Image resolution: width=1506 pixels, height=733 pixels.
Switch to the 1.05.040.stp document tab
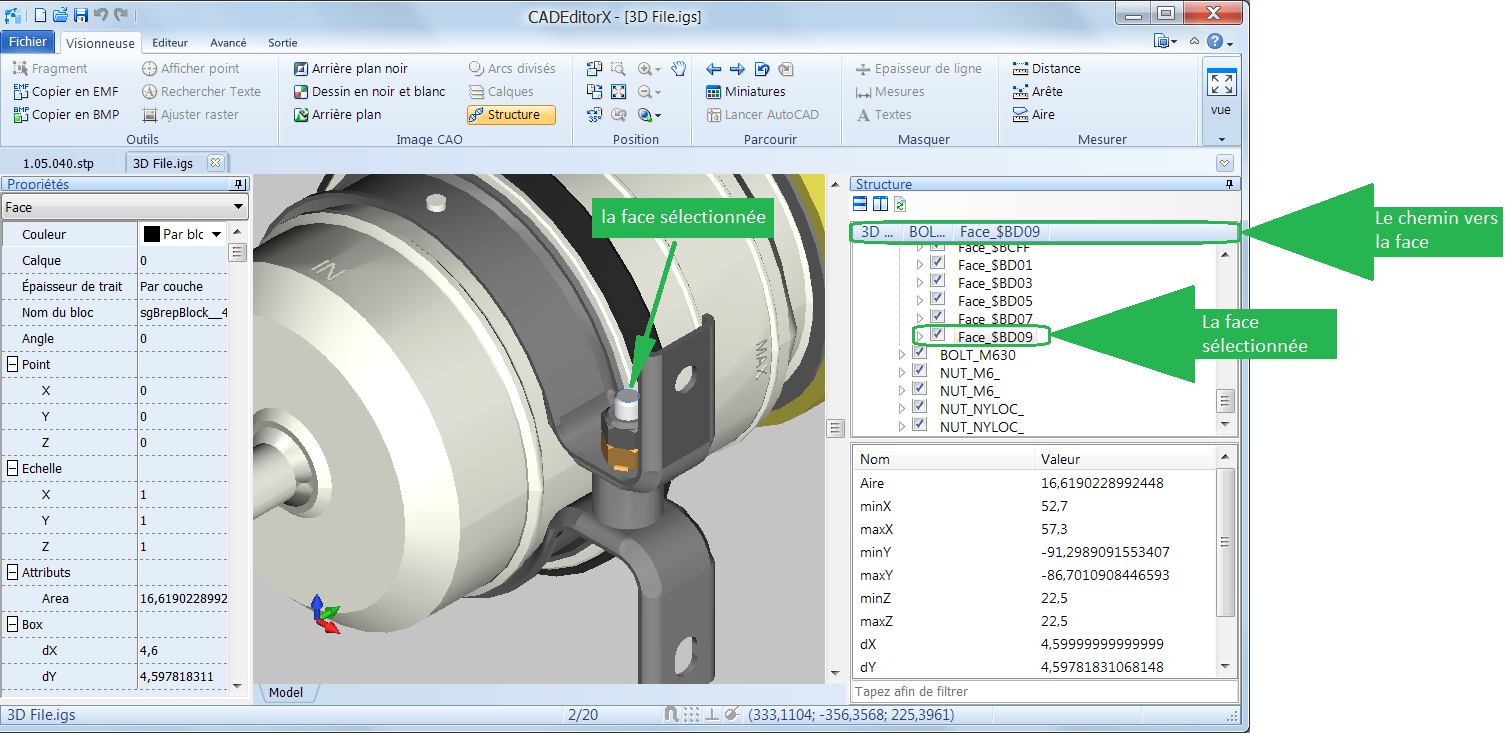point(58,163)
